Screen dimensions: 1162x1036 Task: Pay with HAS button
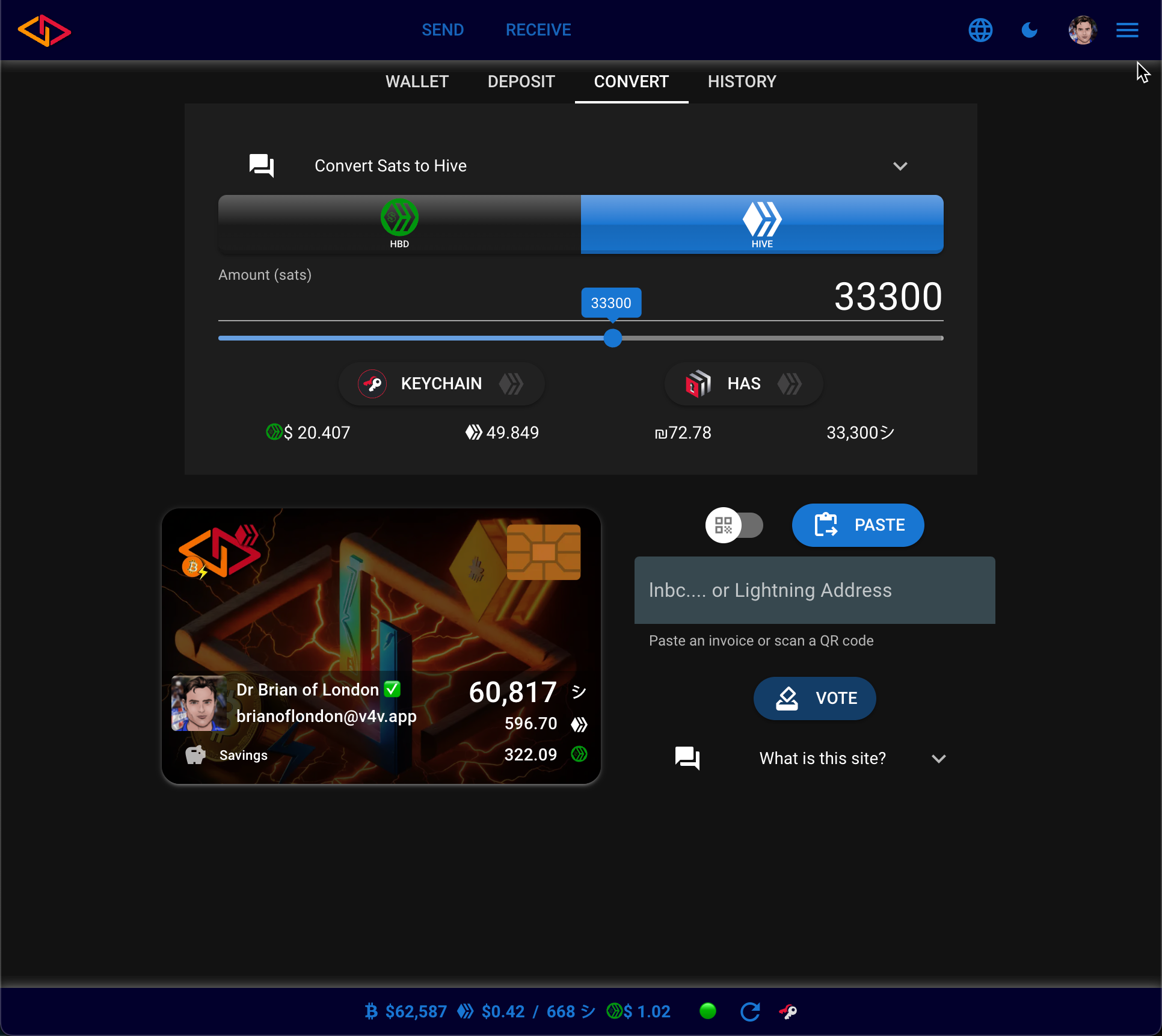click(x=743, y=384)
